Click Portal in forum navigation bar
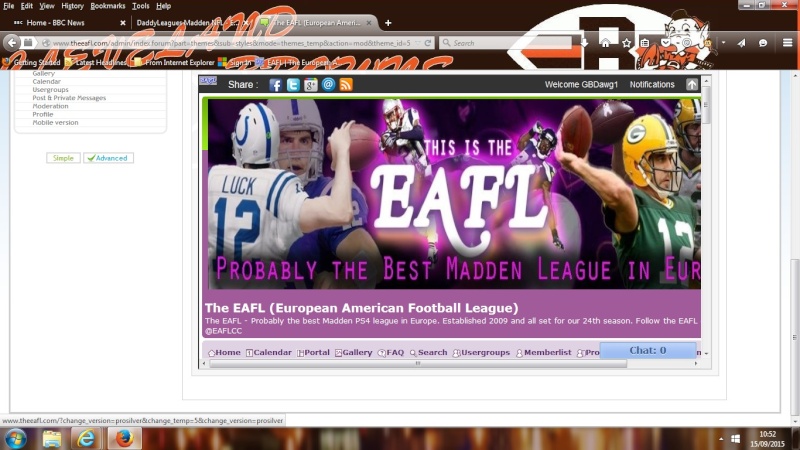Image resolution: width=800 pixels, height=450 pixels. pos(314,353)
